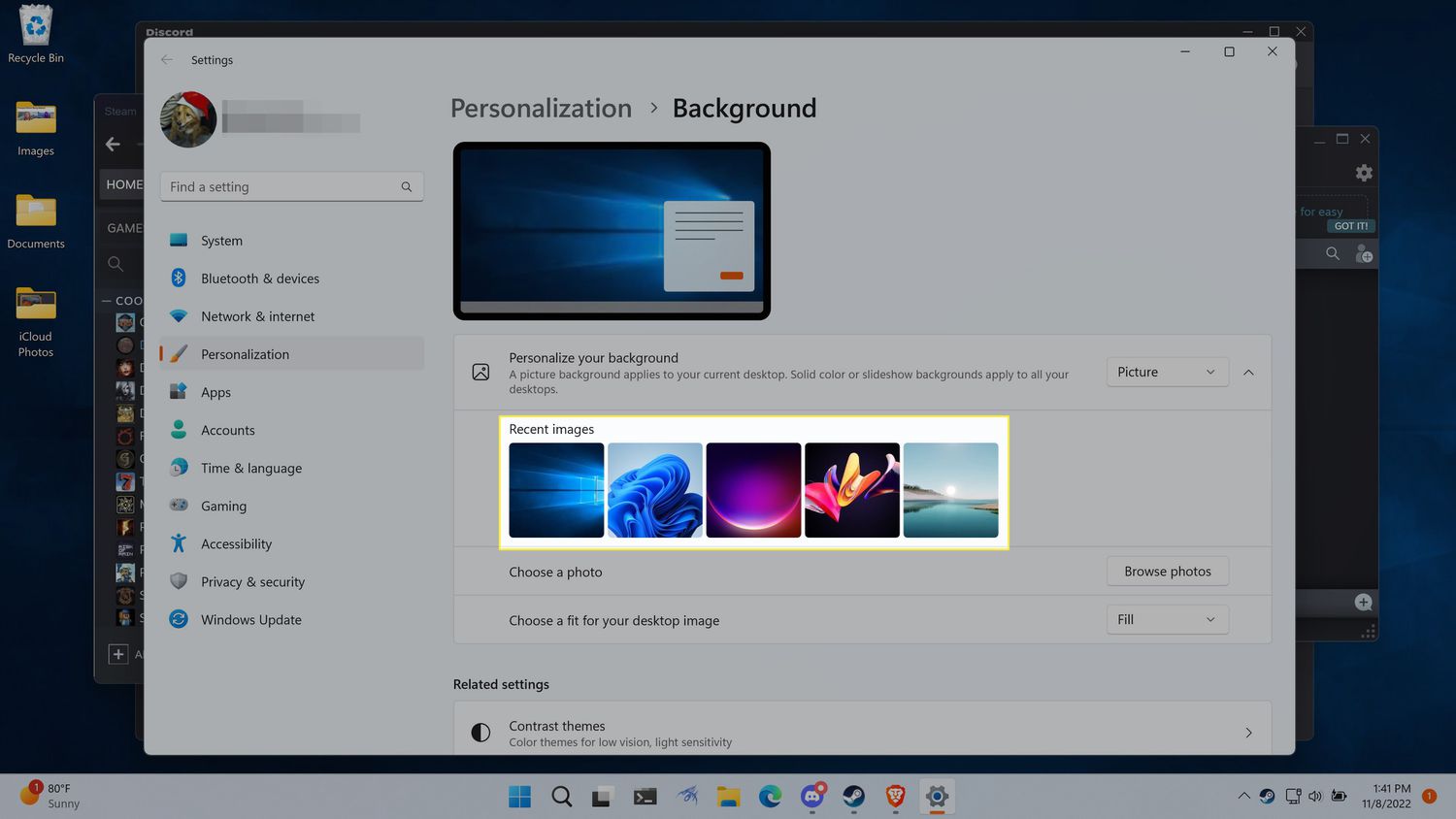Launch Microsoft Edge from the taskbar

coord(770,797)
